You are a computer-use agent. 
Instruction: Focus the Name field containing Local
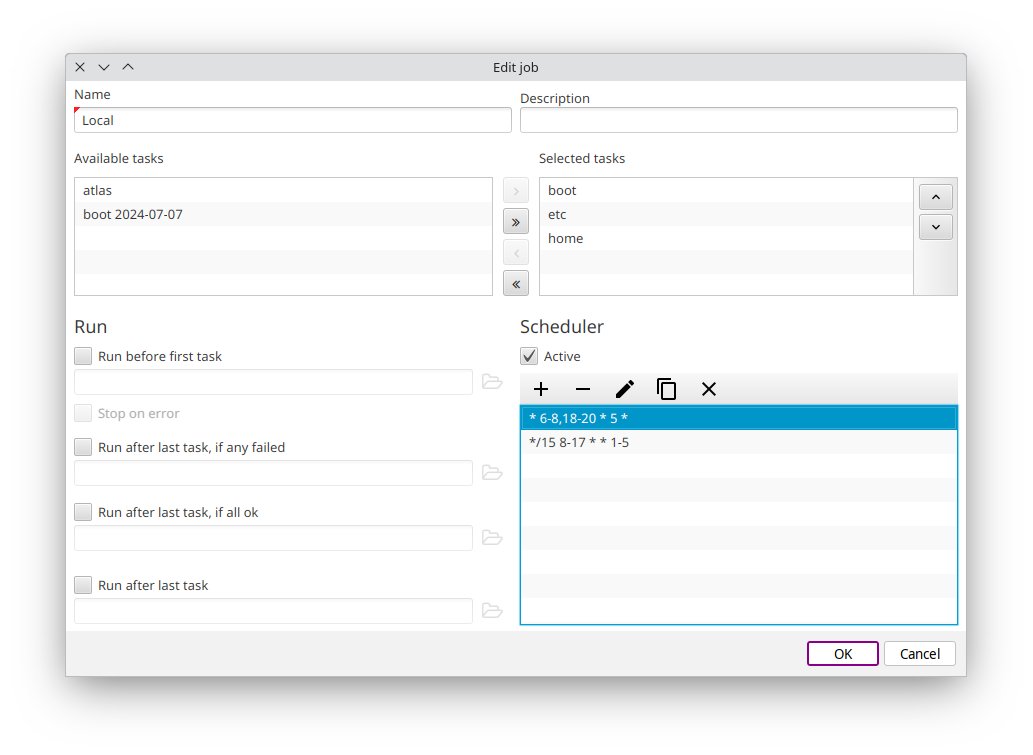point(293,121)
